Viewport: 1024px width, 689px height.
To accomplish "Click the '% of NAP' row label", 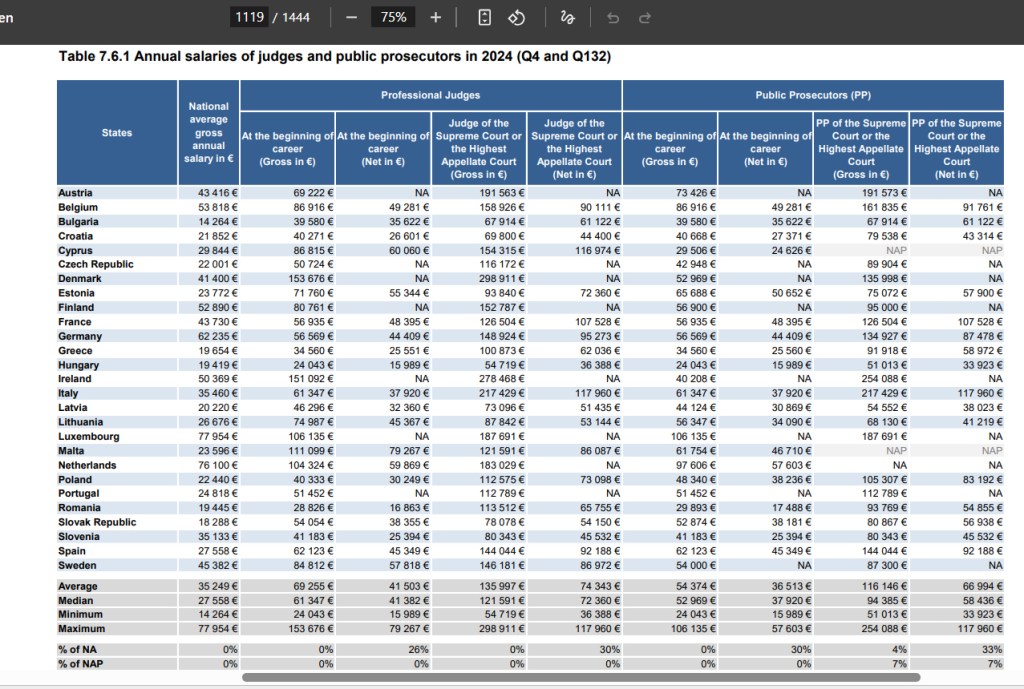I will (80, 664).
